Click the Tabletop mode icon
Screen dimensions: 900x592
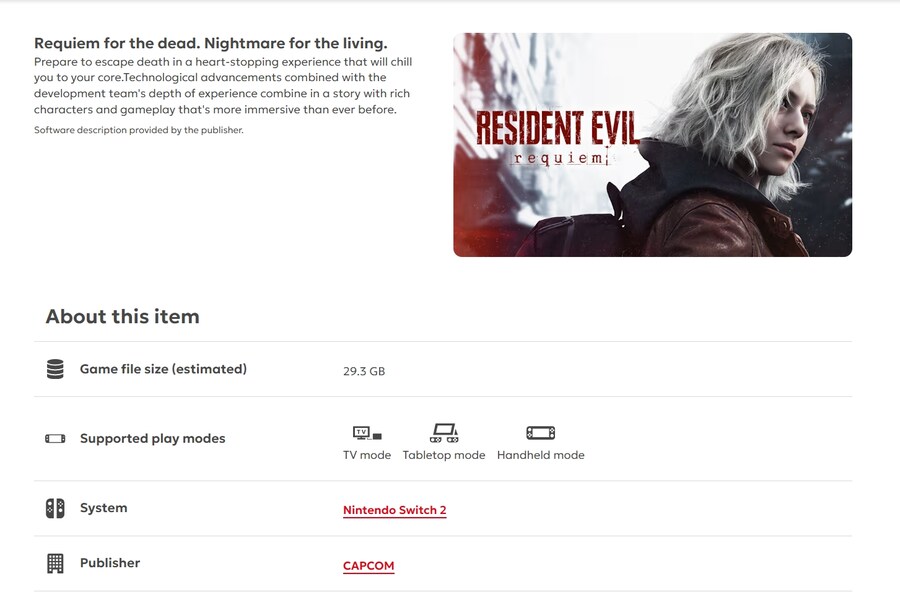[444, 432]
